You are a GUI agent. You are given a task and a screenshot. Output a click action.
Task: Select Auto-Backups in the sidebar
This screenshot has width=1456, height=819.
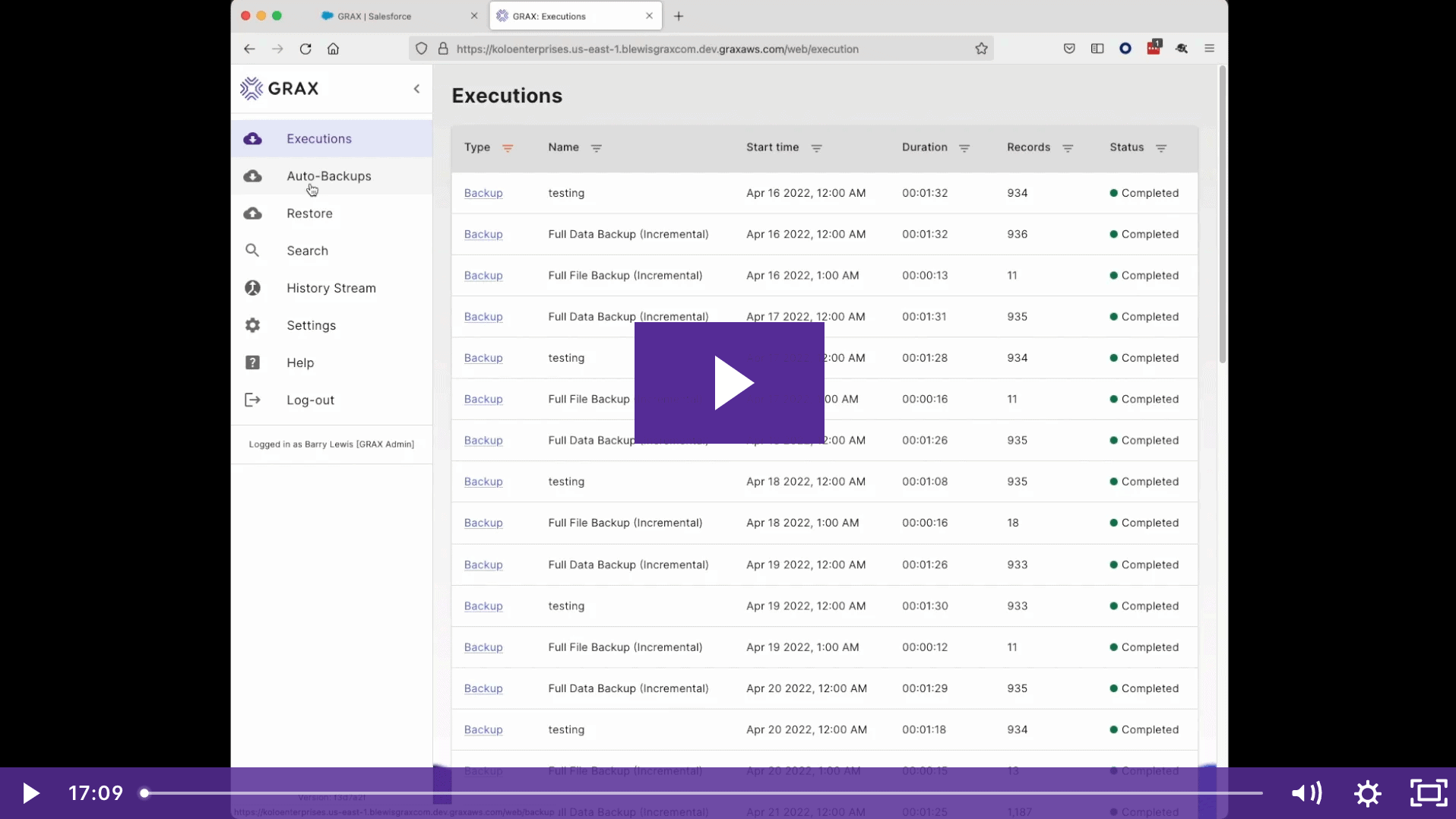click(x=328, y=175)
